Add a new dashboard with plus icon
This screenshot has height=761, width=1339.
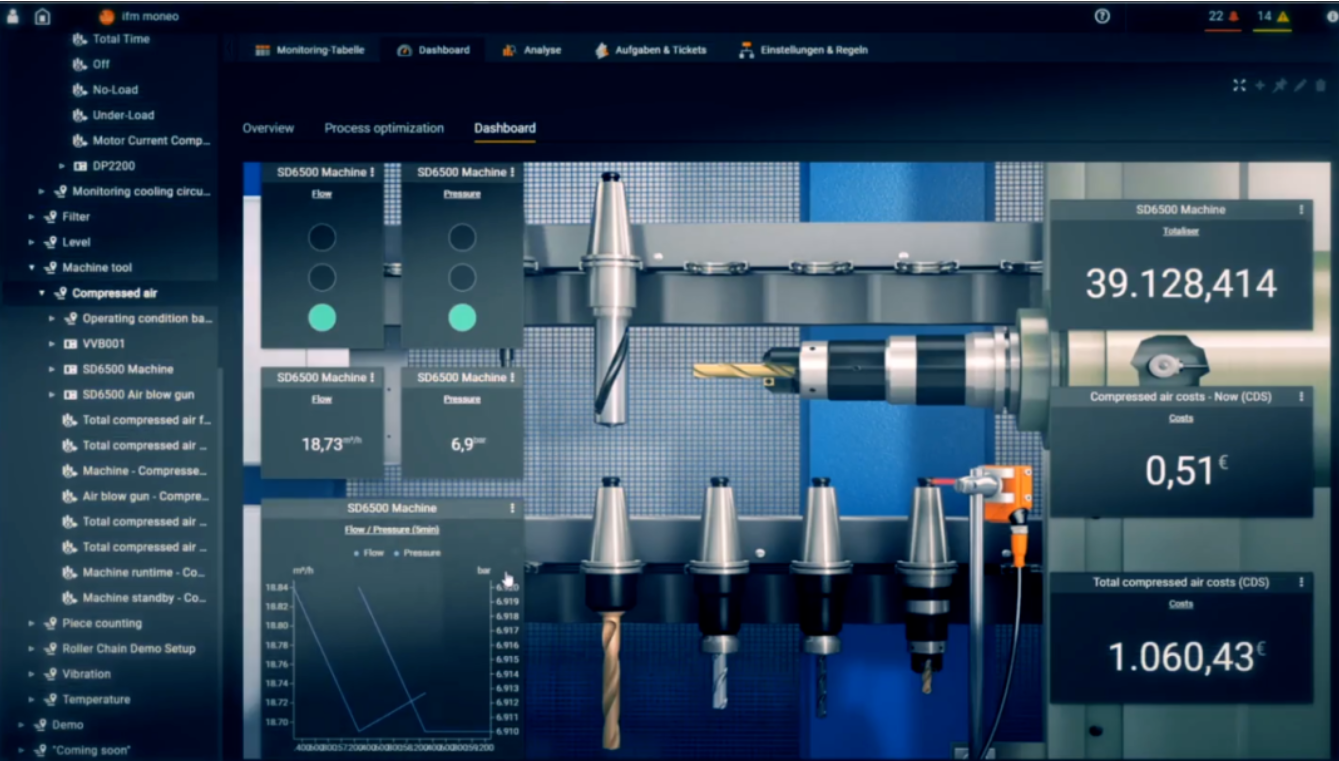[1260, 86]
